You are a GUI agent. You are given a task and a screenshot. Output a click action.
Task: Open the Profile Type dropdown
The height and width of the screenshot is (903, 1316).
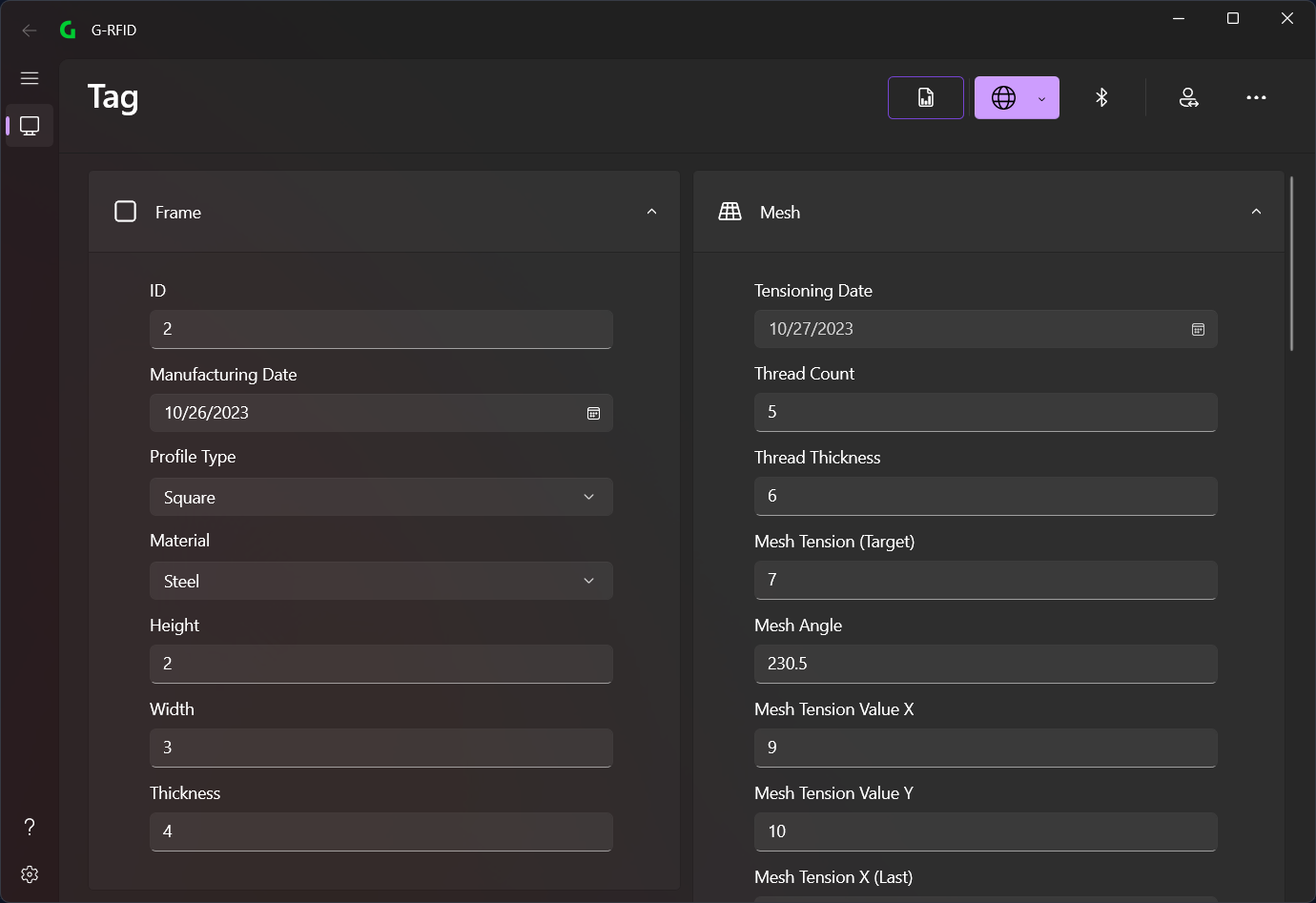[x=381, y=497]
